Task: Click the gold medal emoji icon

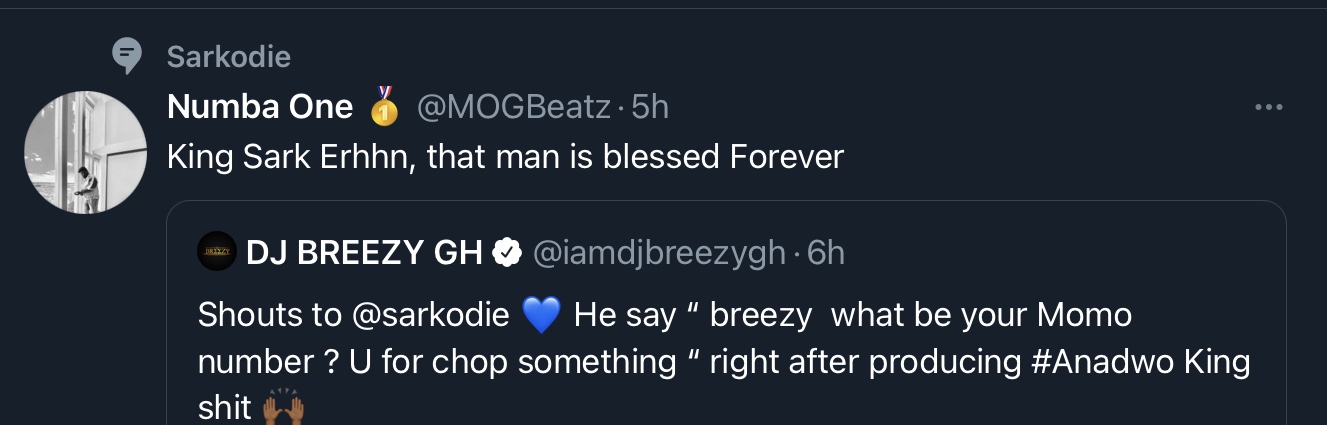Action: 384,107
